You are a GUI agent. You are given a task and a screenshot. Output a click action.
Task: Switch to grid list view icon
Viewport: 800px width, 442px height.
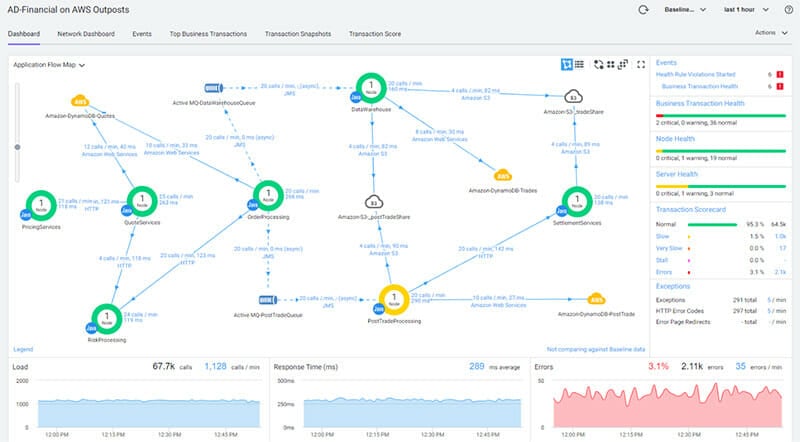tap(579, 64)
